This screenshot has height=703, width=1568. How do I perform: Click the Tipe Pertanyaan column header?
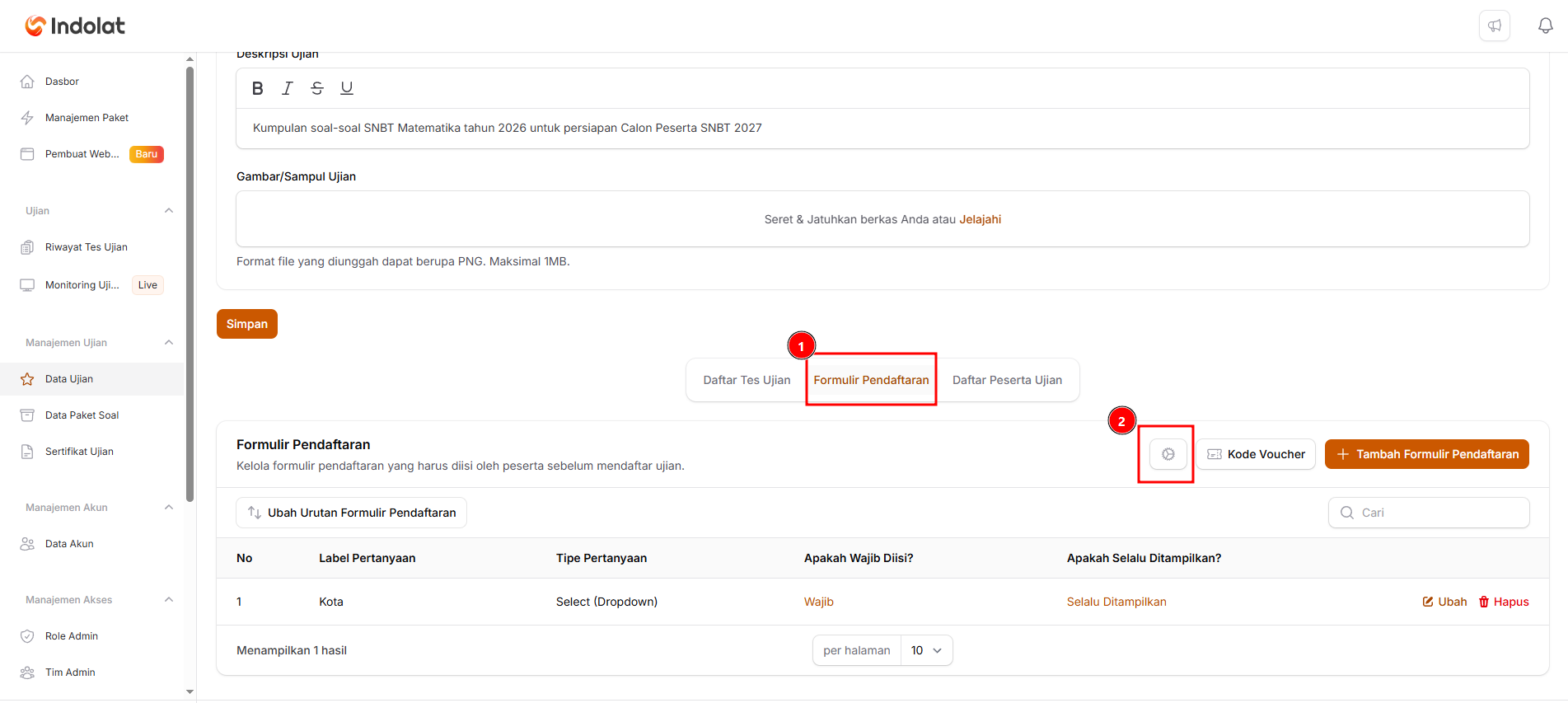601,558
